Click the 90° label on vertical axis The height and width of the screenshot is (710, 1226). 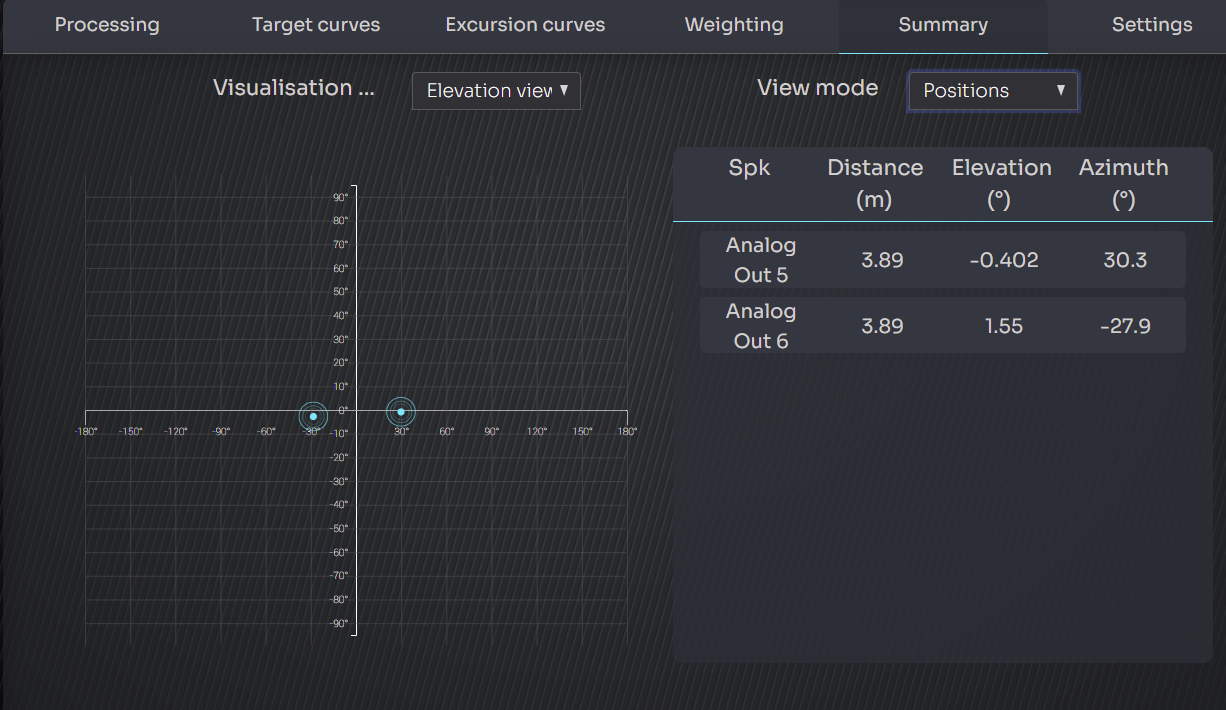(x=340, y=197)
